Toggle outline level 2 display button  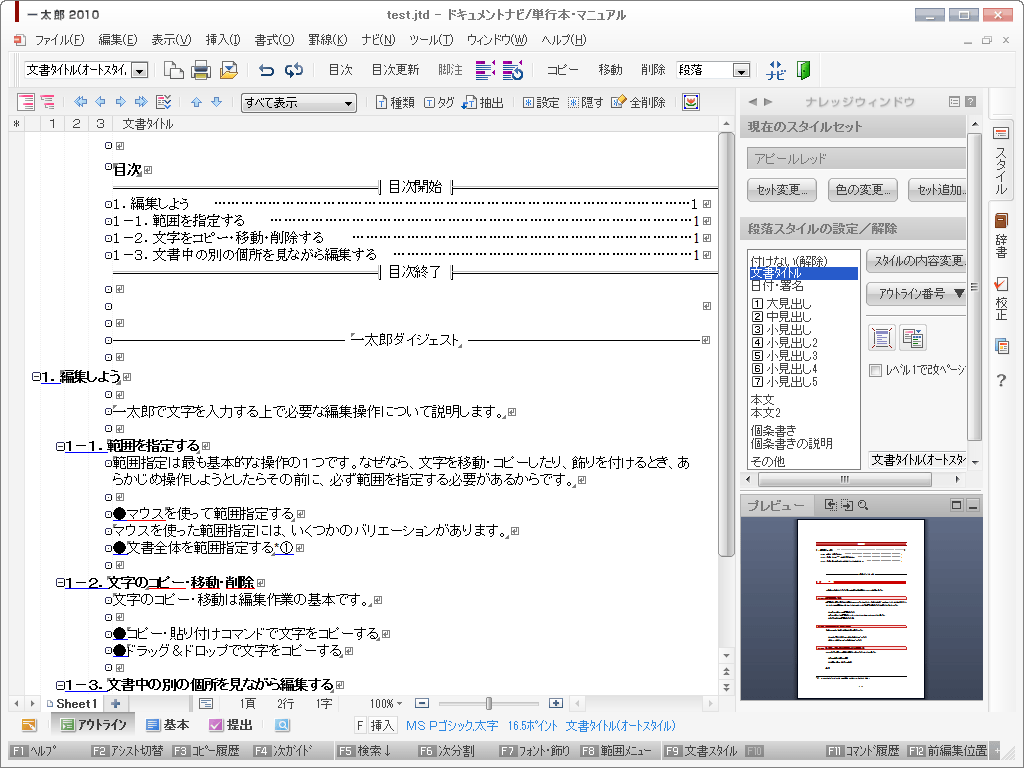[x=76, y=123]
